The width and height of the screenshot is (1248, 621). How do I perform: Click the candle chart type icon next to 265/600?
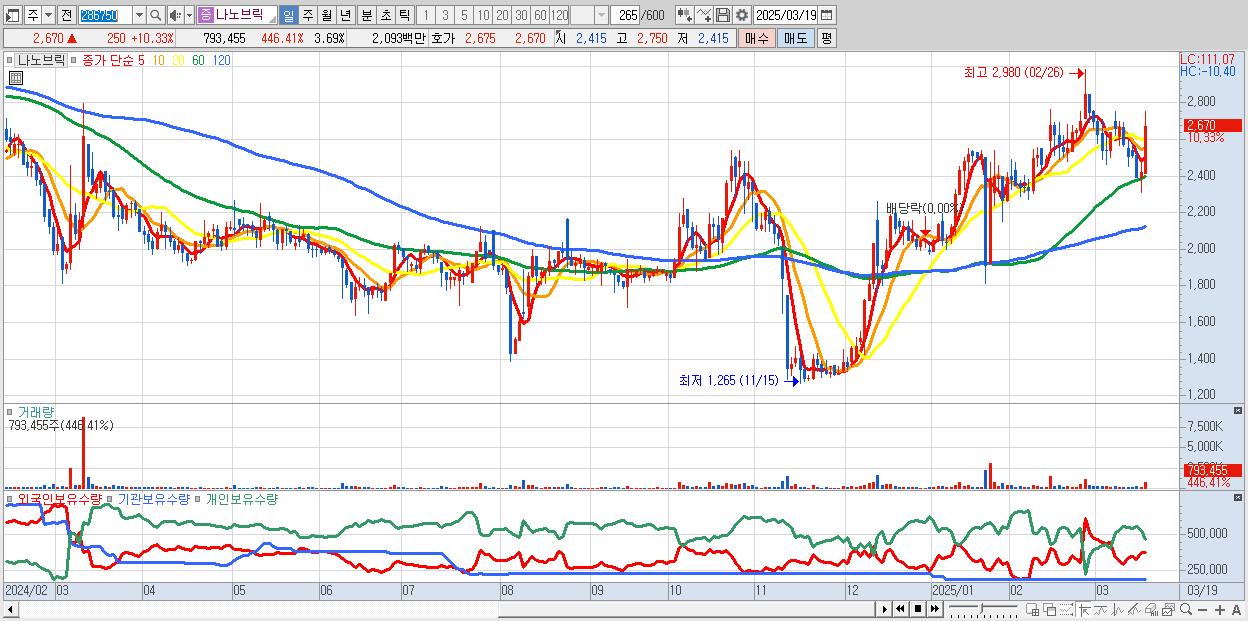pyautogui.click(x=683, y=15)
